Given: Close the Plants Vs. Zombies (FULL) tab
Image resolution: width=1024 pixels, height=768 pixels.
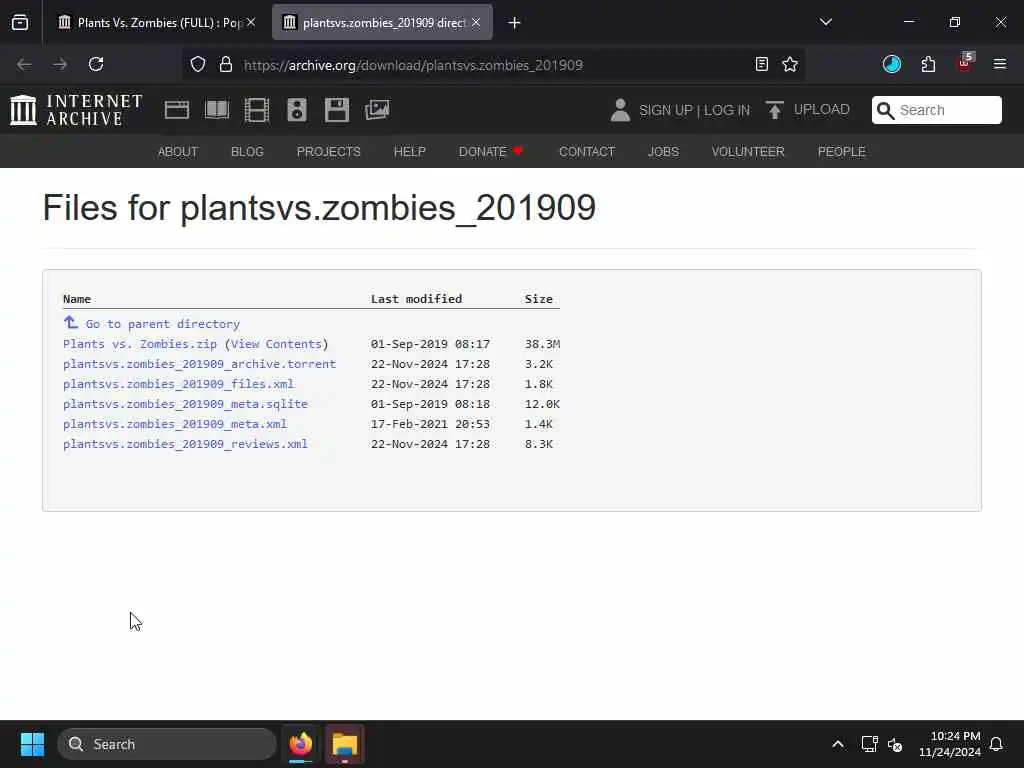Looking at the screenshot, I should [251, 22].
